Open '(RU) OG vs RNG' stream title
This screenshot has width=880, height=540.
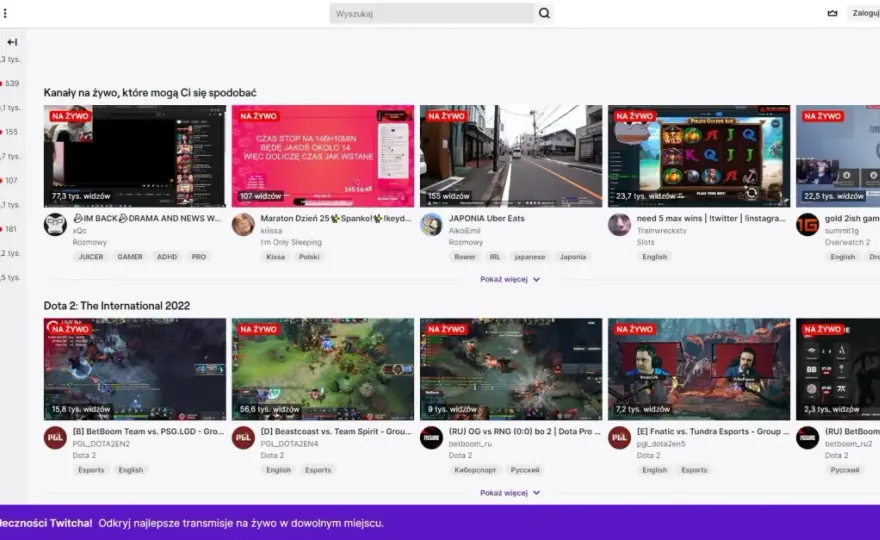(524, 432)
